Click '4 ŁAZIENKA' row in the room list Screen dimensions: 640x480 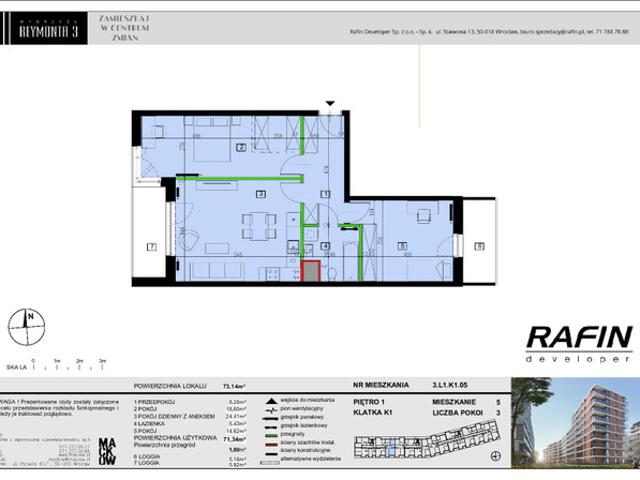point(190,424)
